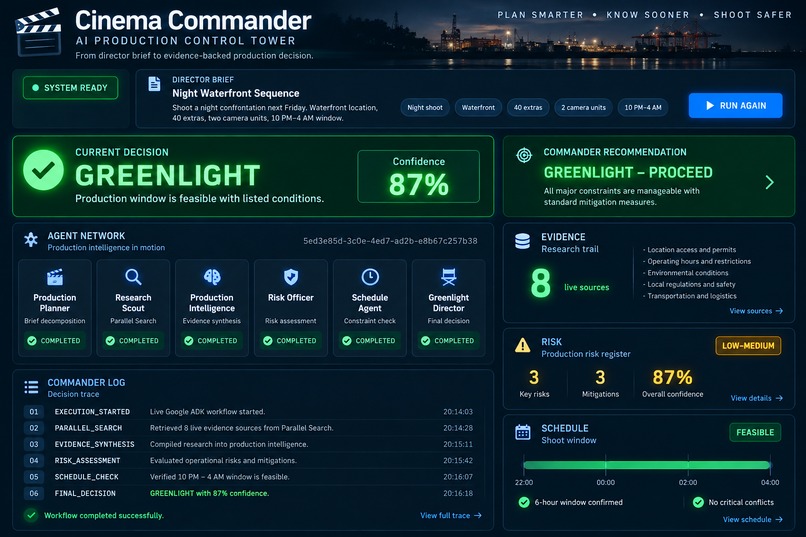Click the Night Waterfront Sequence title
806x537 pixels.
click(x=235, y=93)
